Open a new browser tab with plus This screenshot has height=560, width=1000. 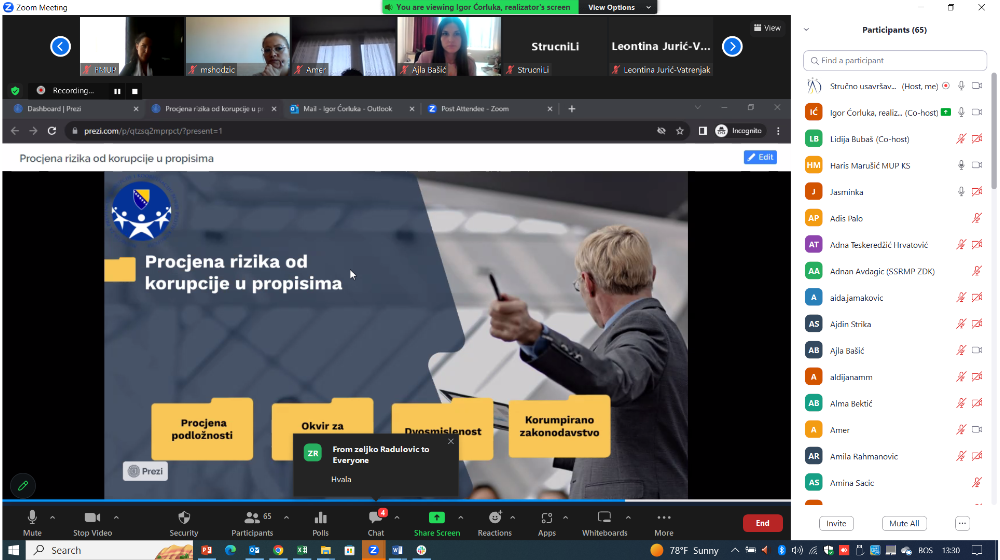click(x=571, y=109)
